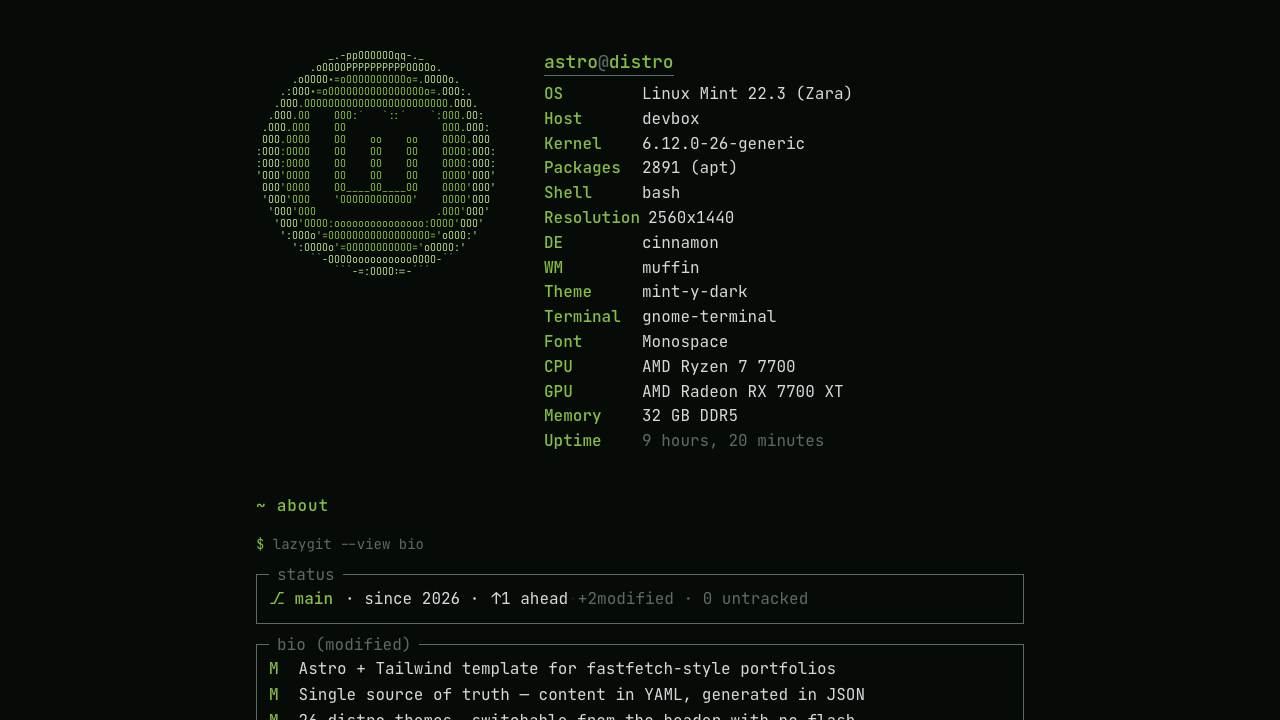
Task: Select the CPU value 'AMD Ryzen 7 7700'
Action: point(719,367)
